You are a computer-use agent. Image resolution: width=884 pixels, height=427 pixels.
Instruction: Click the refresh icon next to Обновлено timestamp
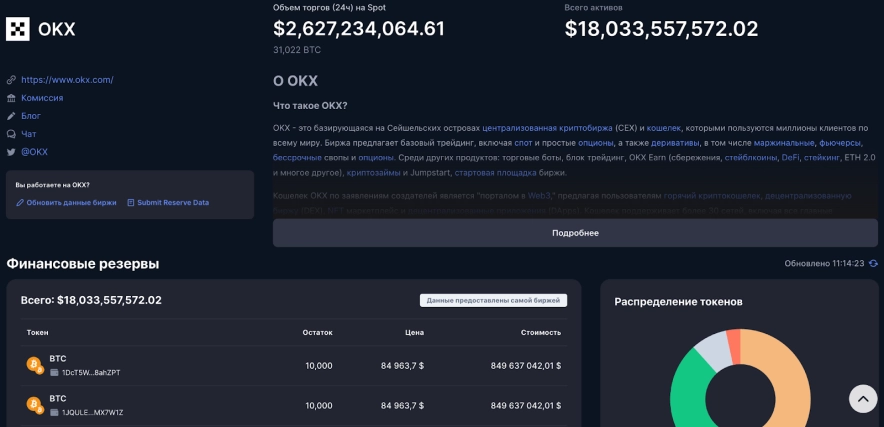[873, 263]
